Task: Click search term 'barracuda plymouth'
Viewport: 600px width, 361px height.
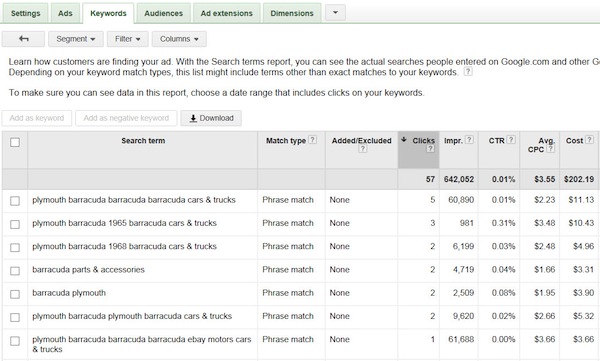Action: tap(69, 293)
